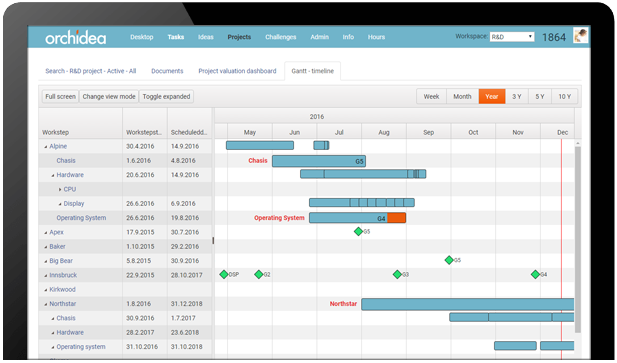
Task: Click the Chasis gantt bar labeled G5
Action: [x=319, y=161]
